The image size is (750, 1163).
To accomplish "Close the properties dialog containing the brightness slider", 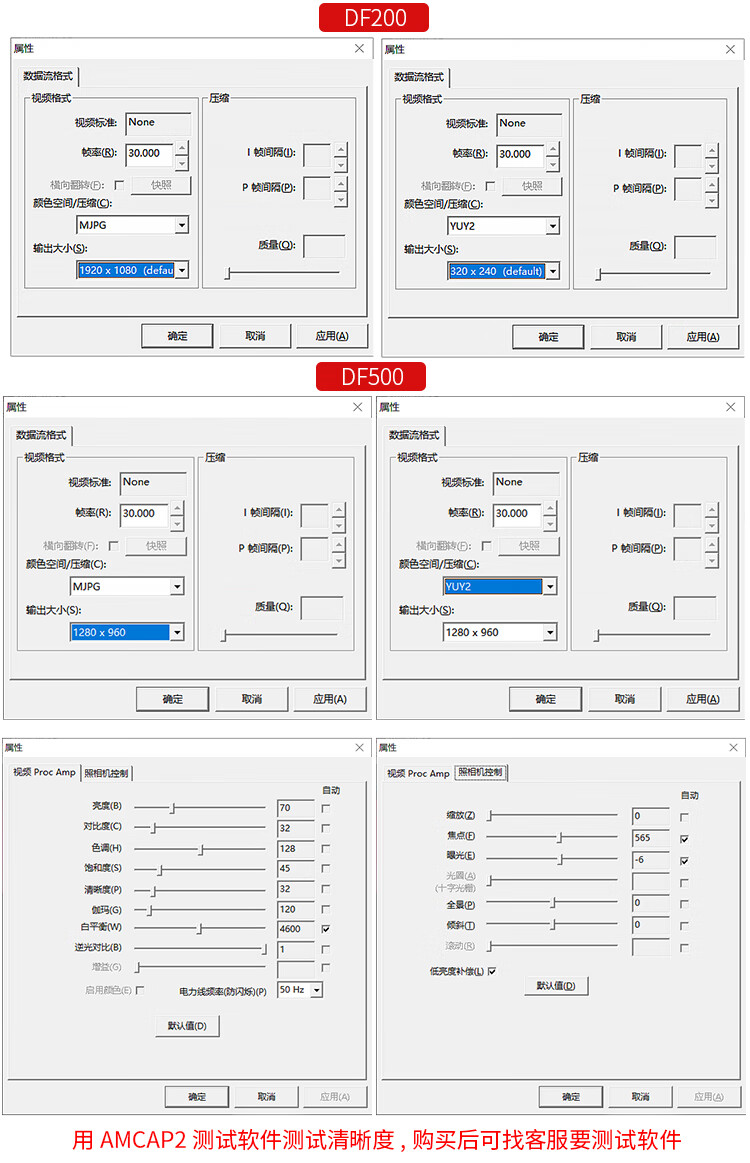I will coord(357,747).
